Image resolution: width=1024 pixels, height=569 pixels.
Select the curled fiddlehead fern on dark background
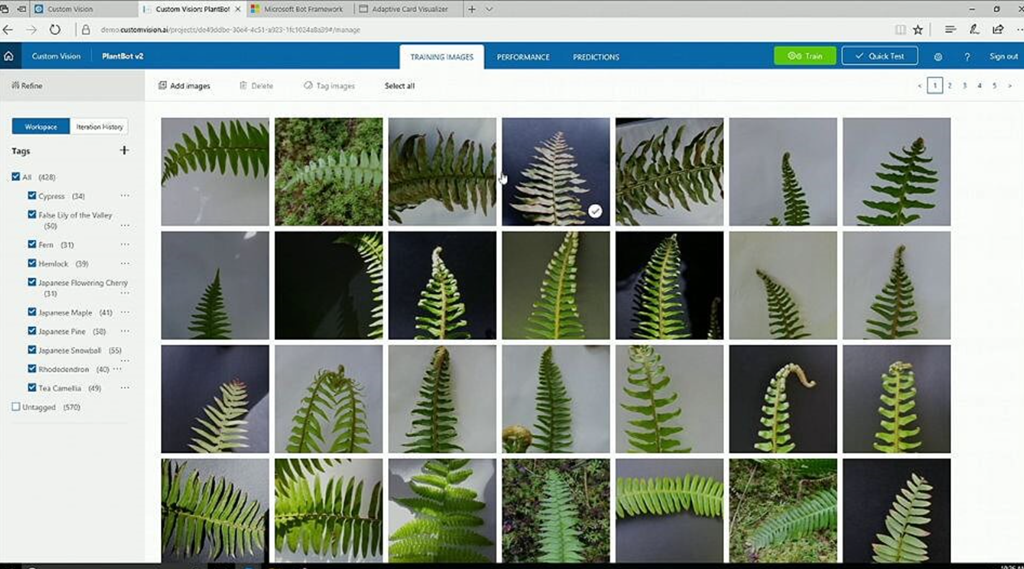(x=783, y=399)
